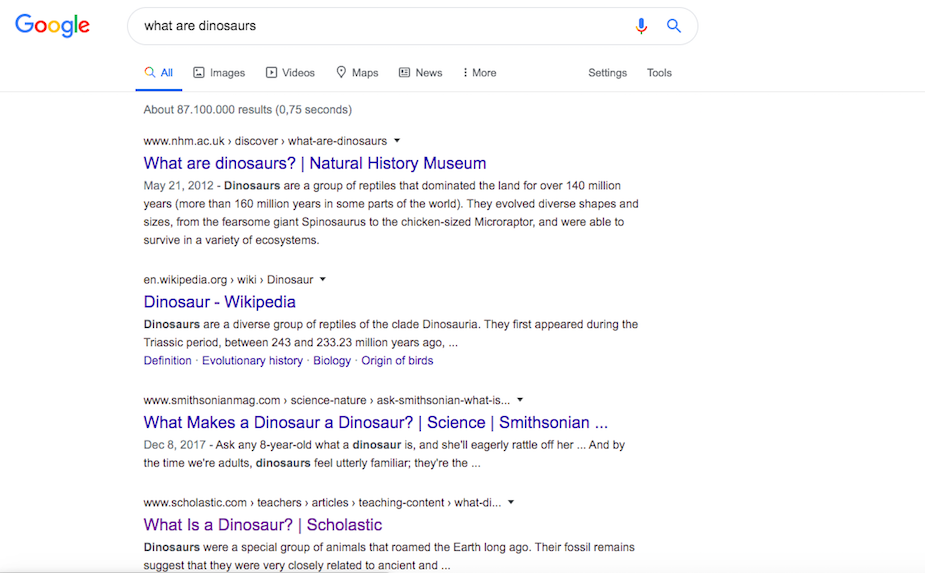
Task: Expand dropdown arrow next to smithsonianmag.com URL
Action: (x=520, y=400)
